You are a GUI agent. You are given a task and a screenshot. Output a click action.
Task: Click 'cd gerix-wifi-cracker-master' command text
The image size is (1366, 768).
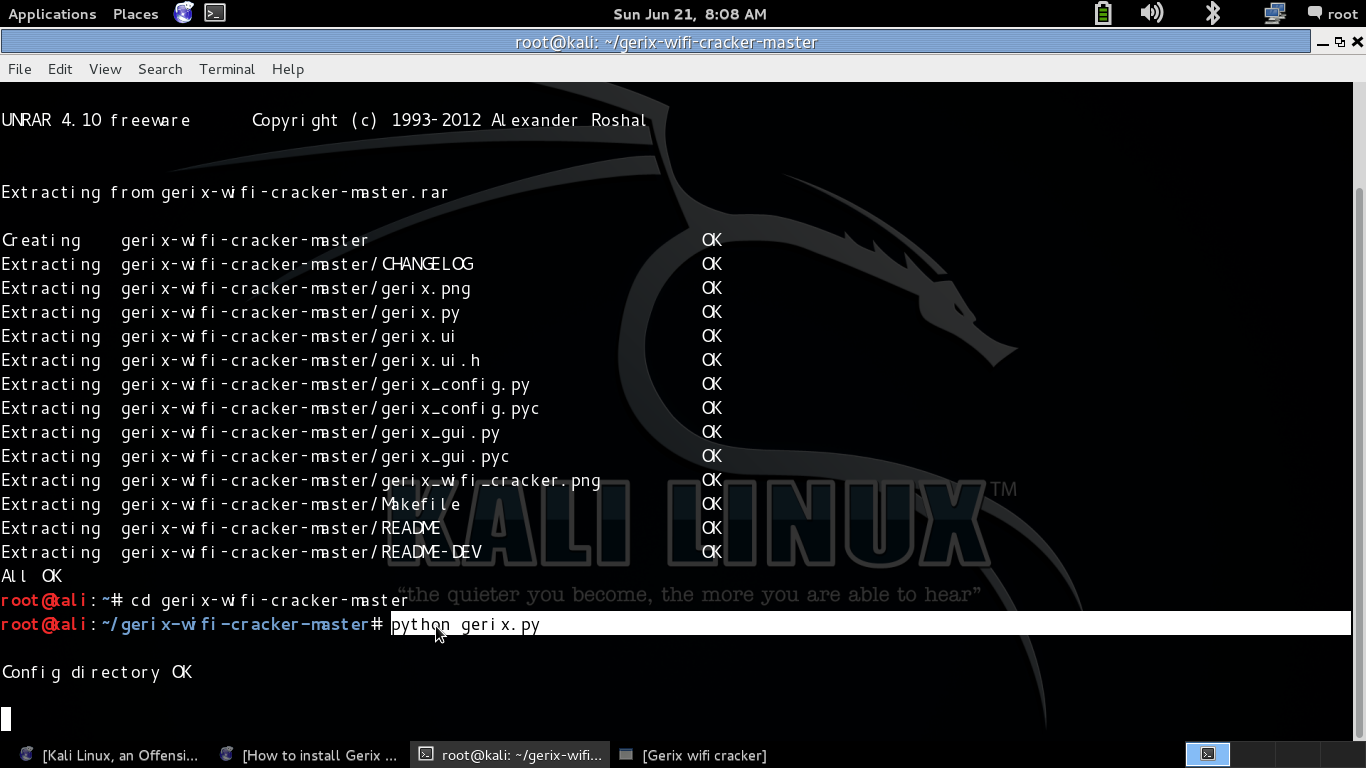(x=270, y=600)
